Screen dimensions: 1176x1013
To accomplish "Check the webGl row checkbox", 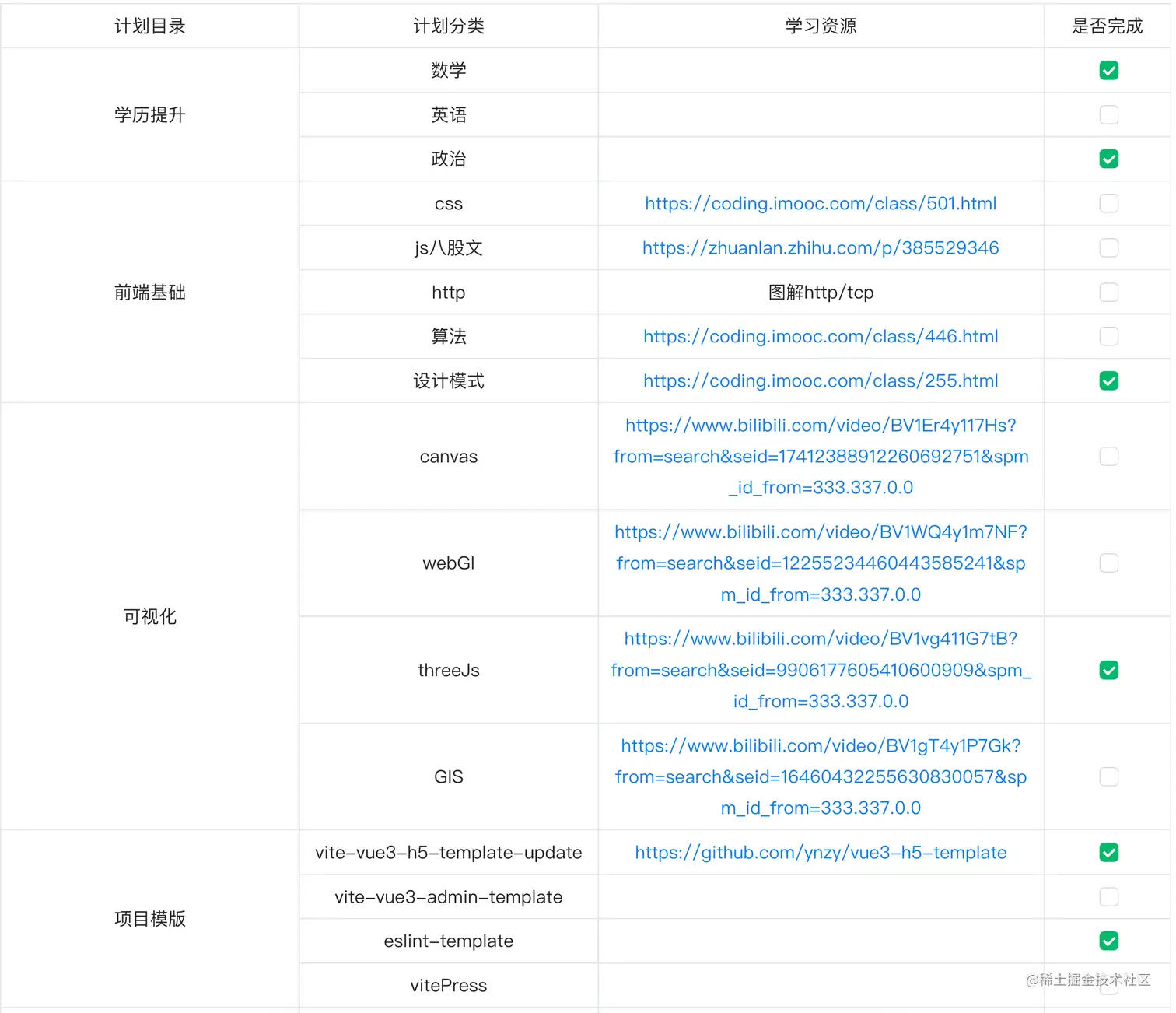I will [1108, 563].
